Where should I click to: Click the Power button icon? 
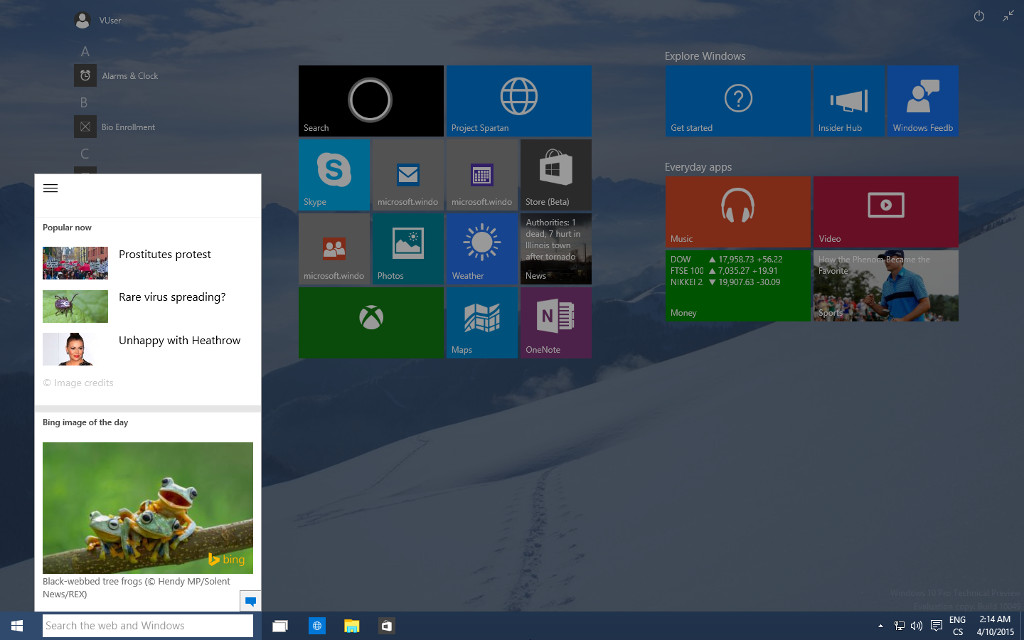[978, 16]
